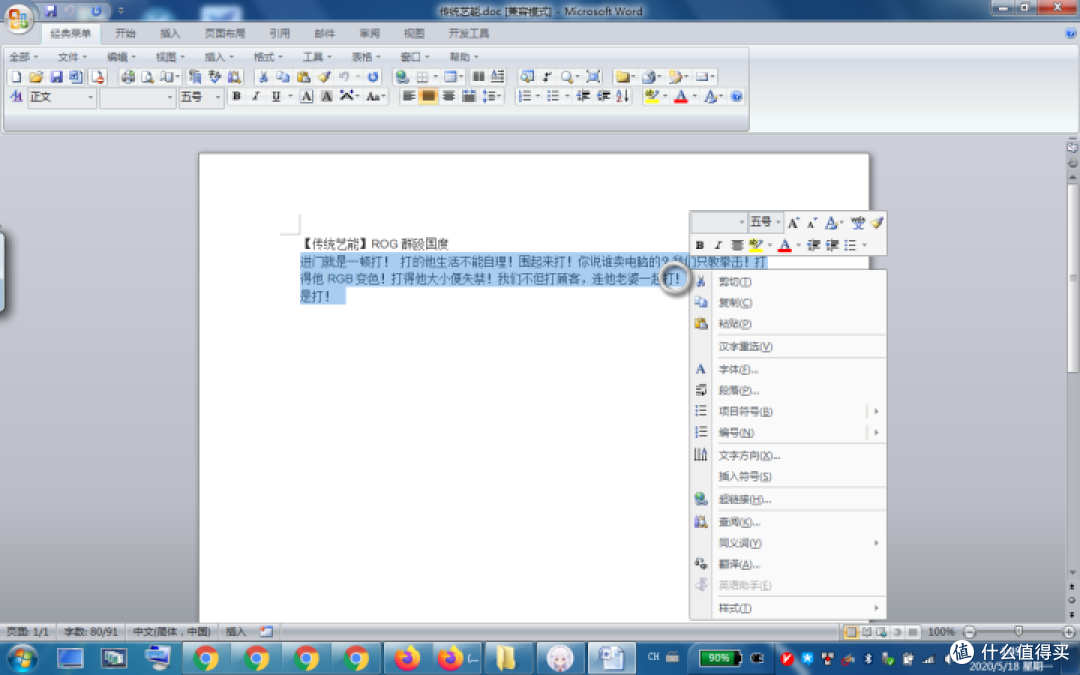Click the 插入 mode indicator in the status bar
Screen dimensions: 1080x675
coord(236,632)
